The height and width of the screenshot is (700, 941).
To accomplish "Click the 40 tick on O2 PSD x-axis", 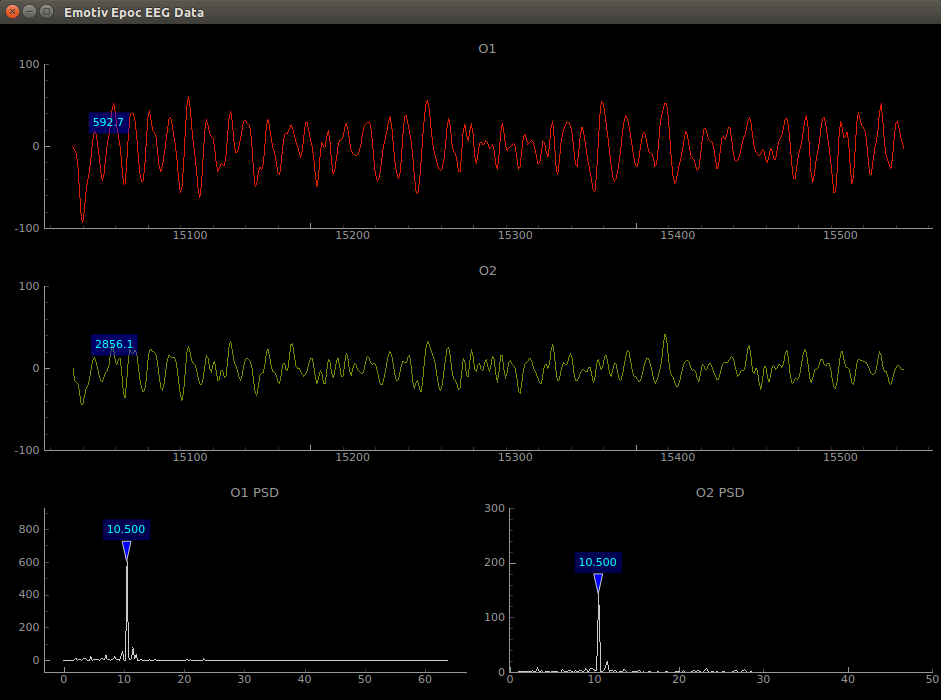I will (x=849, y=679).
